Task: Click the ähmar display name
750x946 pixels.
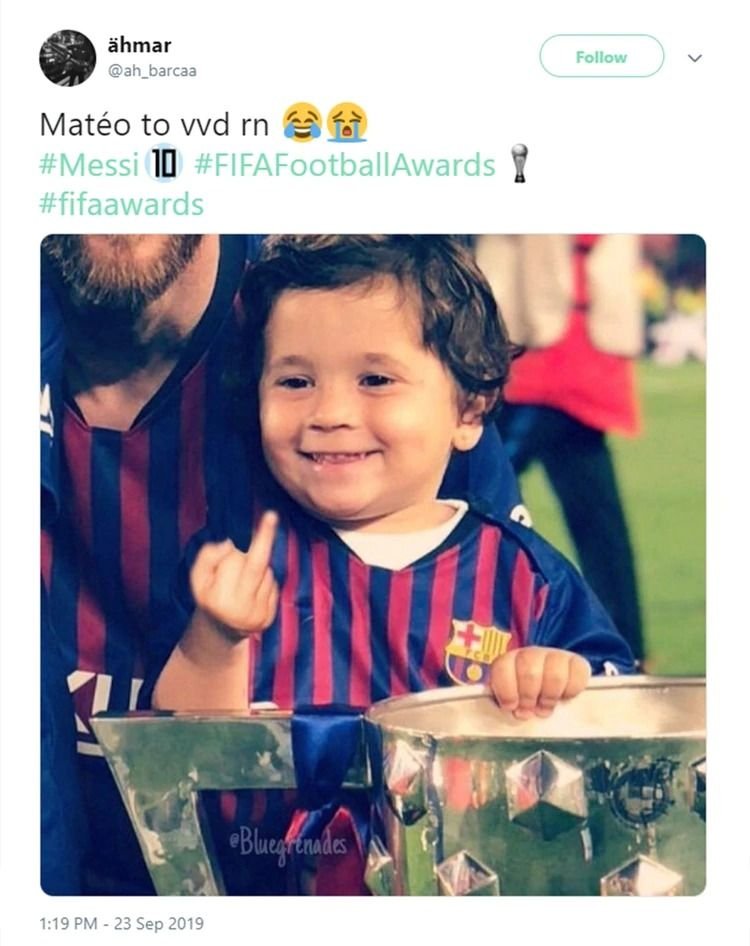Action: pyautogui.click(x=139, y=45)
